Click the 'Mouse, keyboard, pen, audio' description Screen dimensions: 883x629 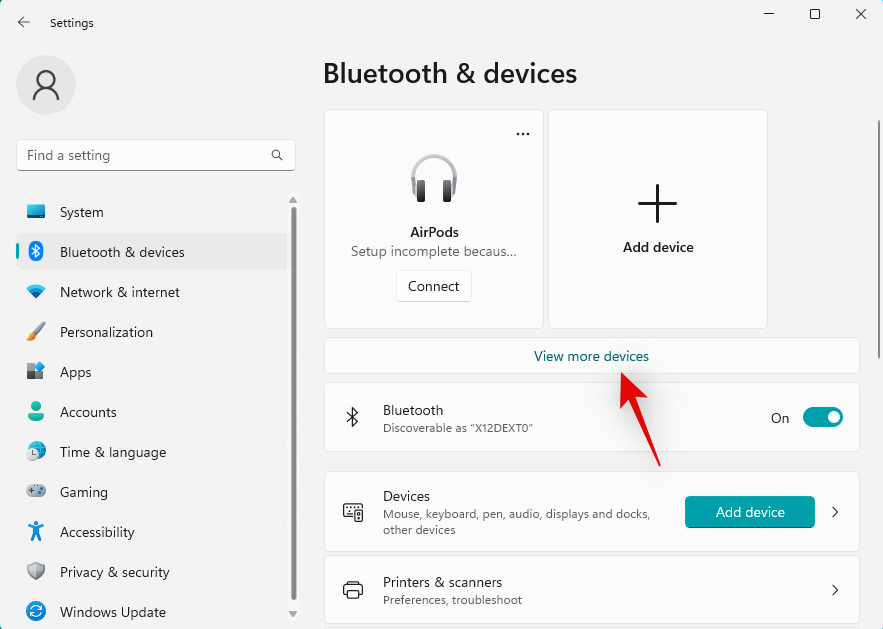coord(516,521)
